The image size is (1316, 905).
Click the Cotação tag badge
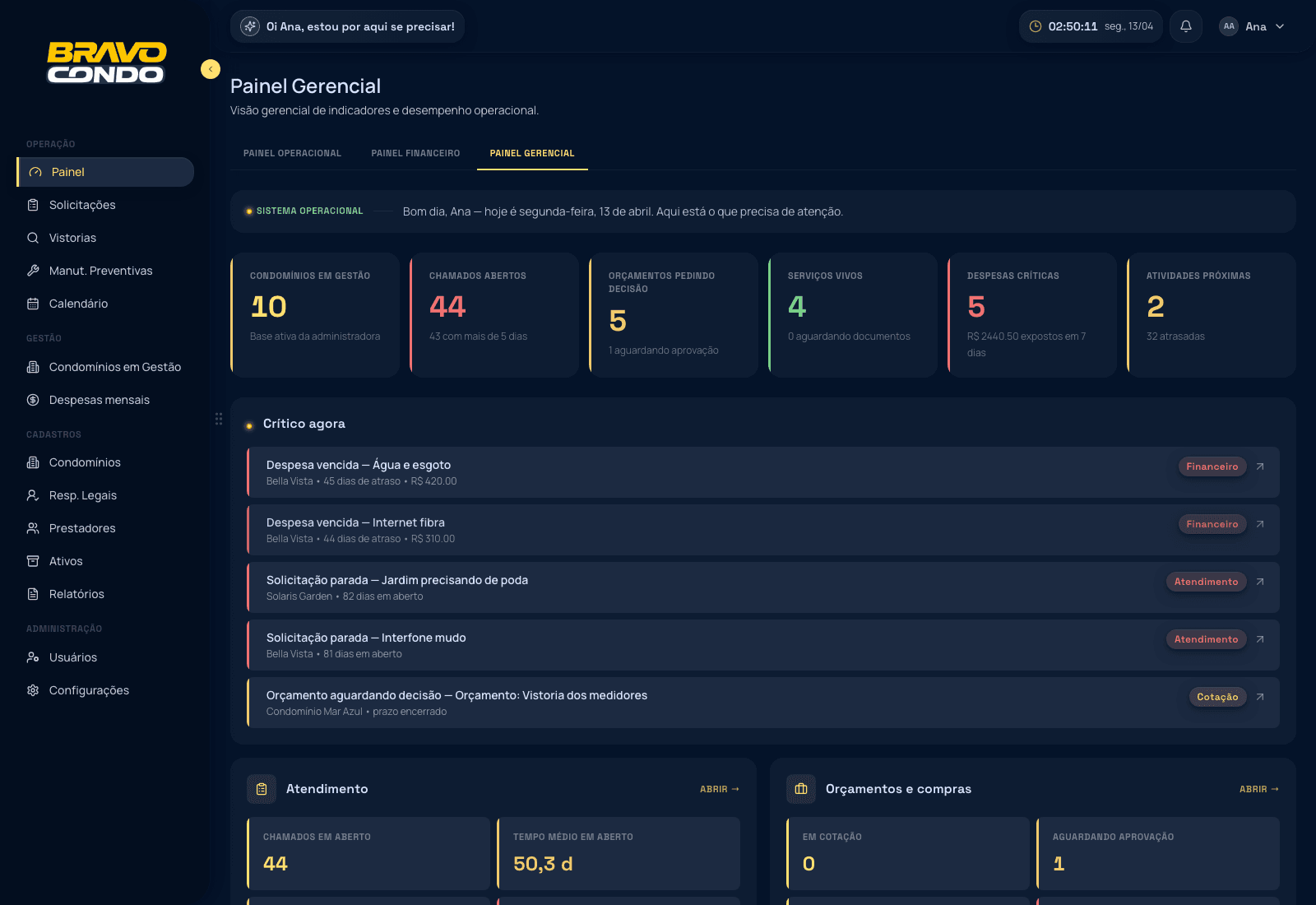(x=1217, y=697)
